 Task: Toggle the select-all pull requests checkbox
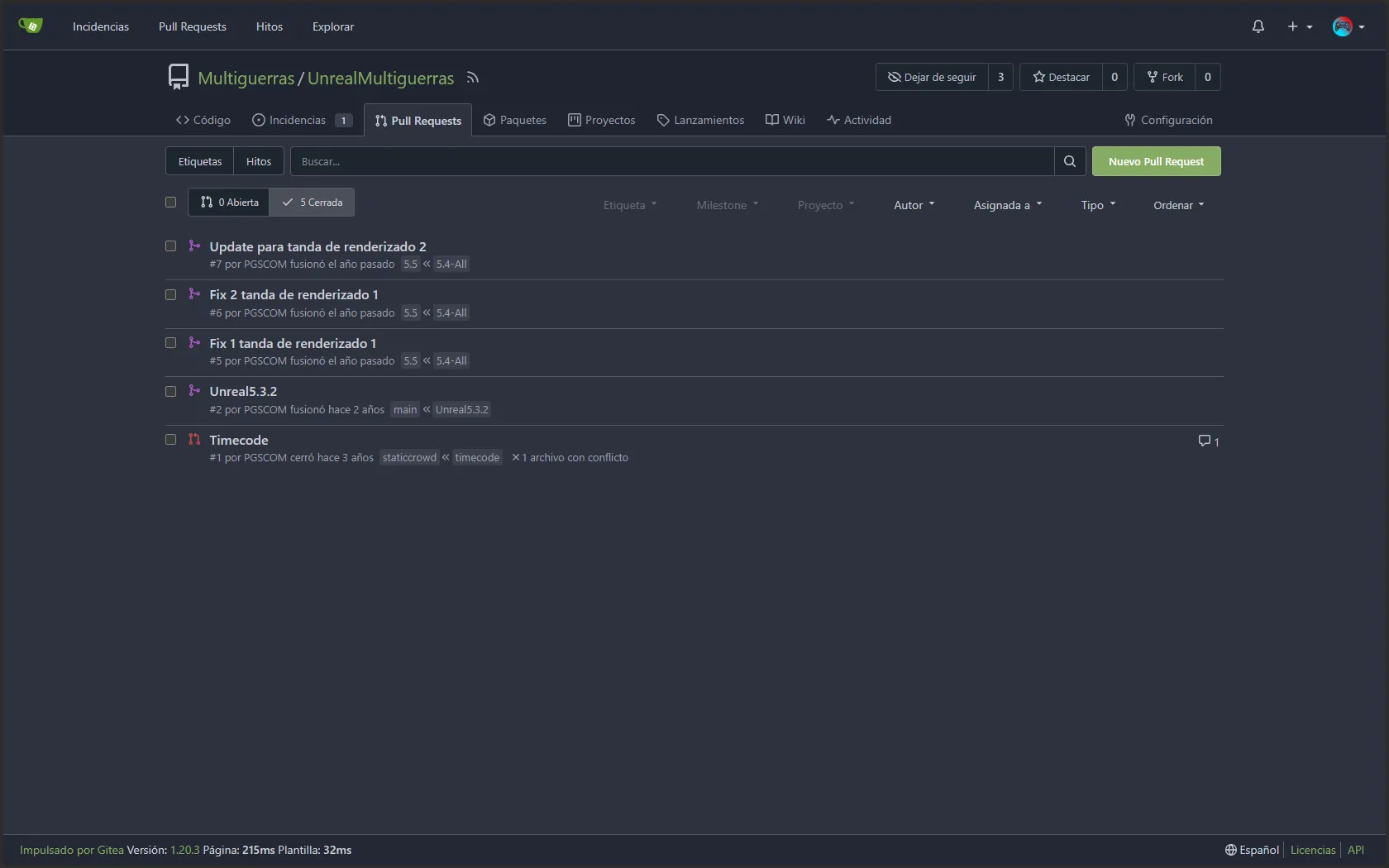pos(171,202)
